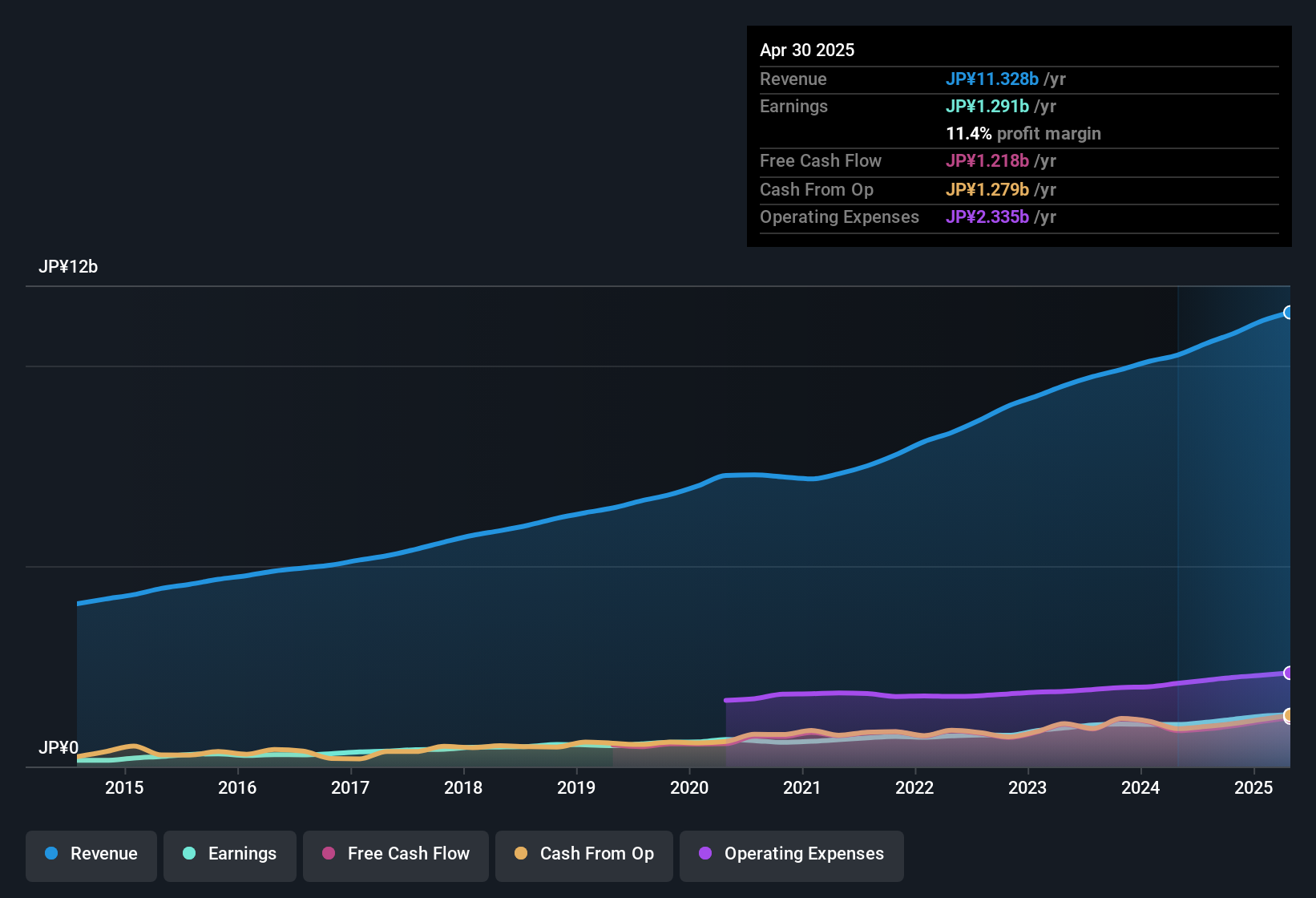Click the JP¥12b y-axis label

(68, 267)
